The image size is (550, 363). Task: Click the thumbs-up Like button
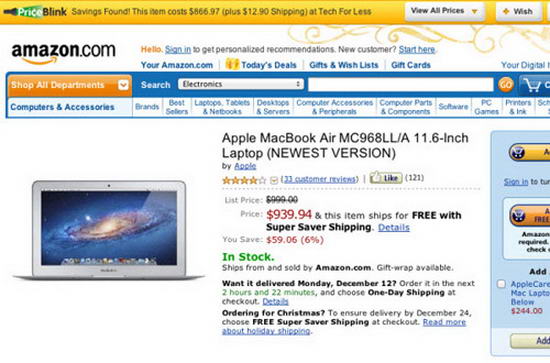coord(386,178)
